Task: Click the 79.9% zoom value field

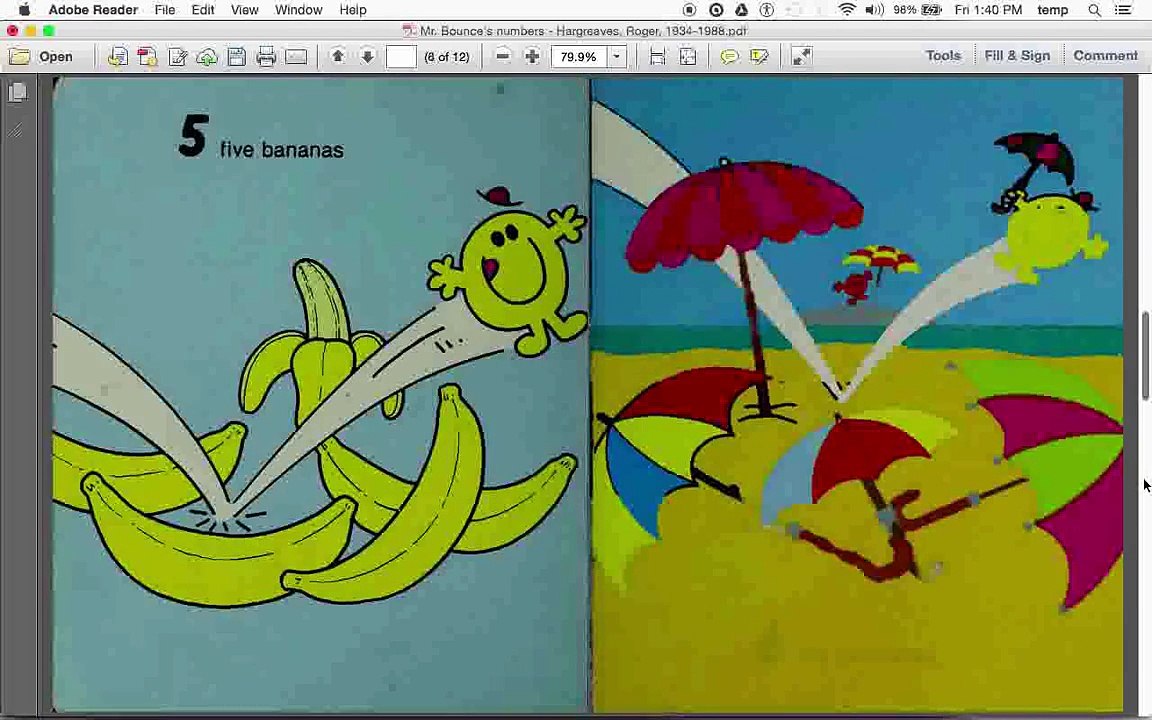Action: (x=579, y=57)
